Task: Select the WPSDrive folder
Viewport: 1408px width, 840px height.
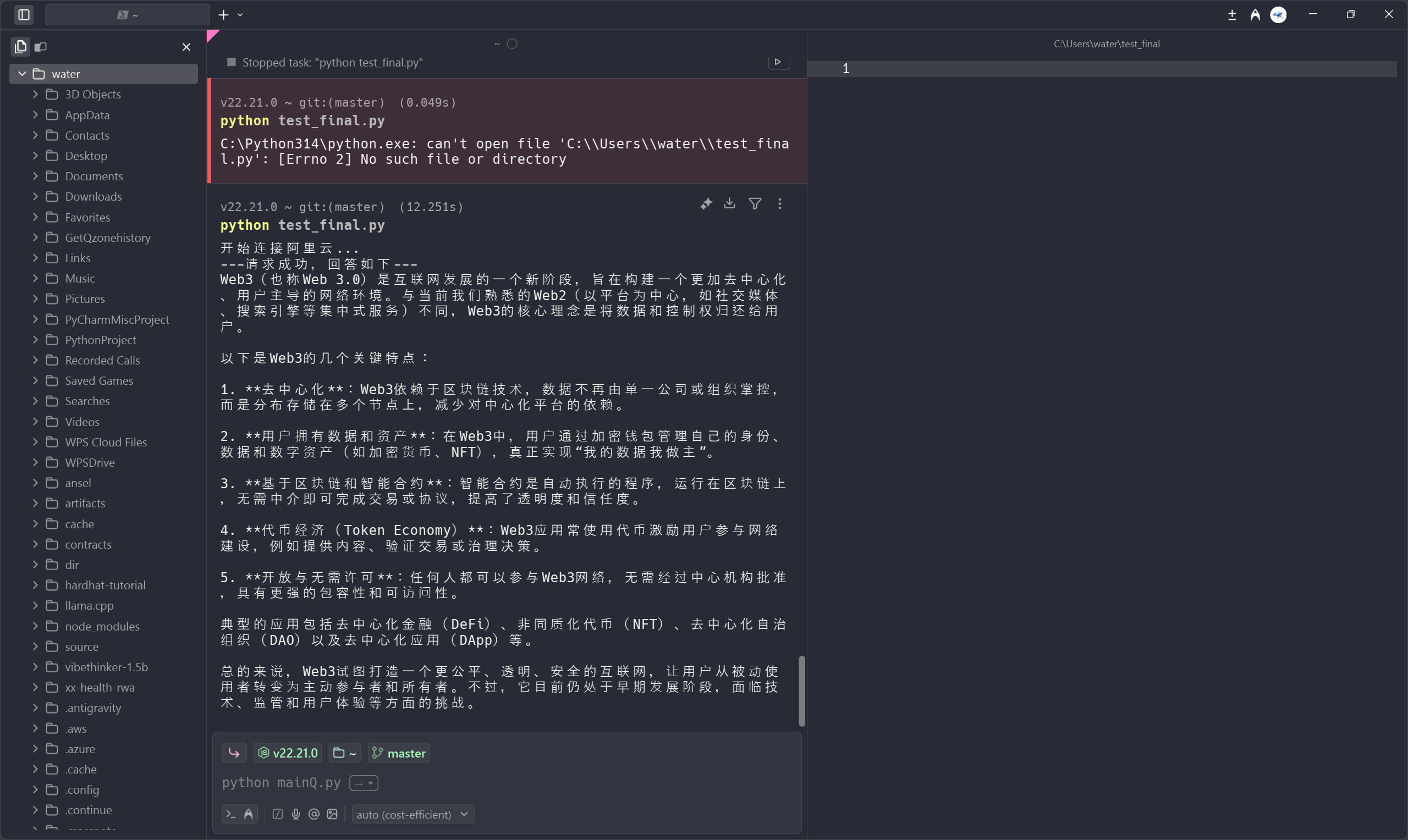Action: [104, 462]
